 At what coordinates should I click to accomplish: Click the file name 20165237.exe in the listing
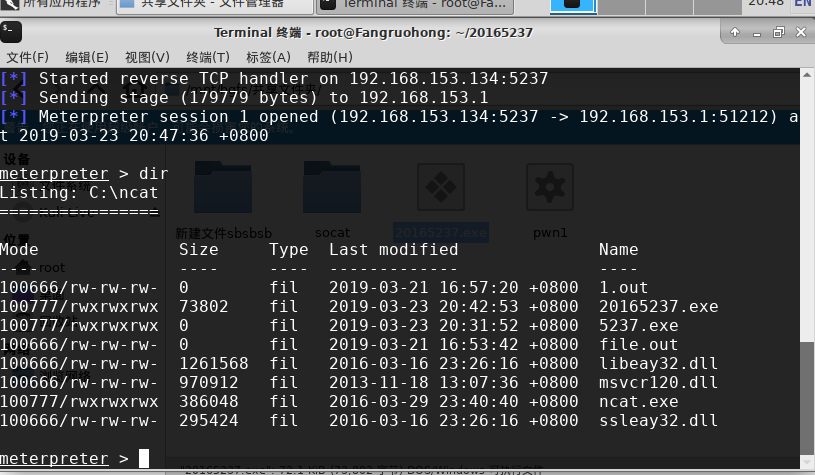(659, 306)
